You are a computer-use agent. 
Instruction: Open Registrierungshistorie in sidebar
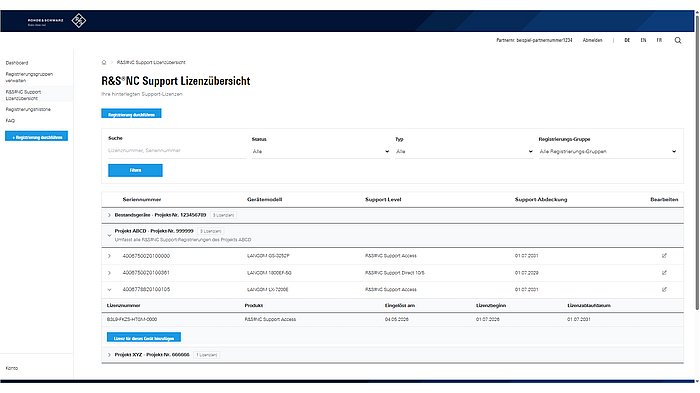point(28,109)
